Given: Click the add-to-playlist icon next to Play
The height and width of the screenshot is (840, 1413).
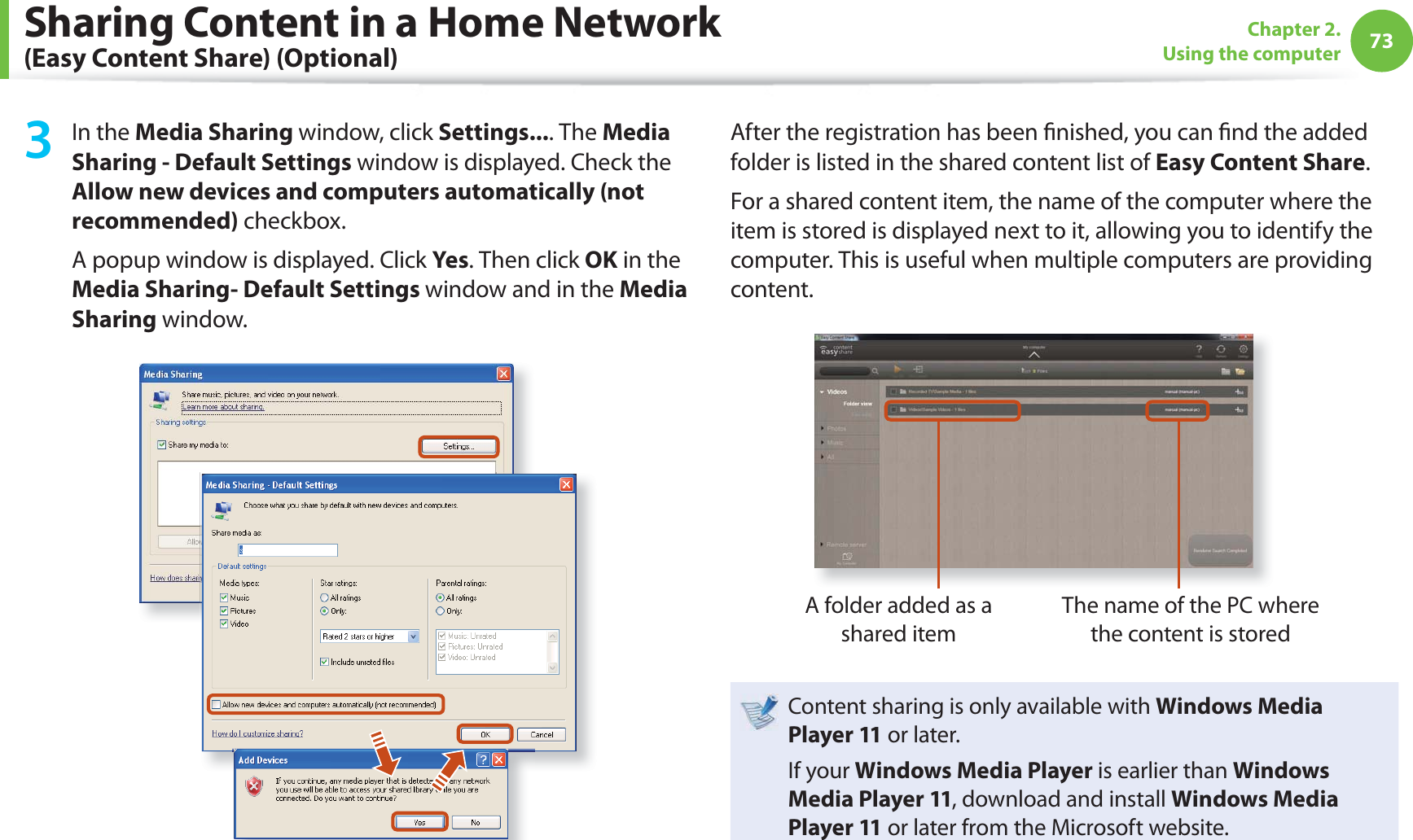Looking at the screenshot, I should point(919,370).
